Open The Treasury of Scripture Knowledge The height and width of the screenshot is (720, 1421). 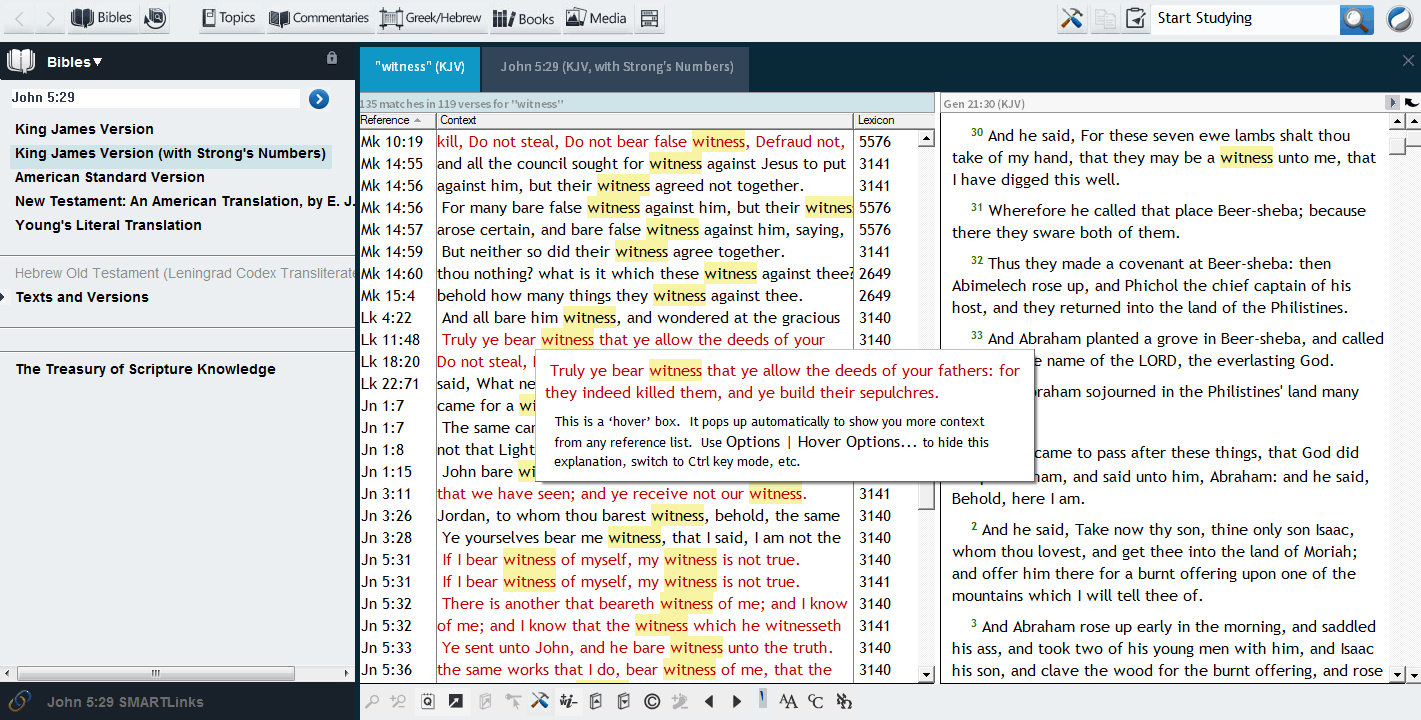click(x=145, y=369)
